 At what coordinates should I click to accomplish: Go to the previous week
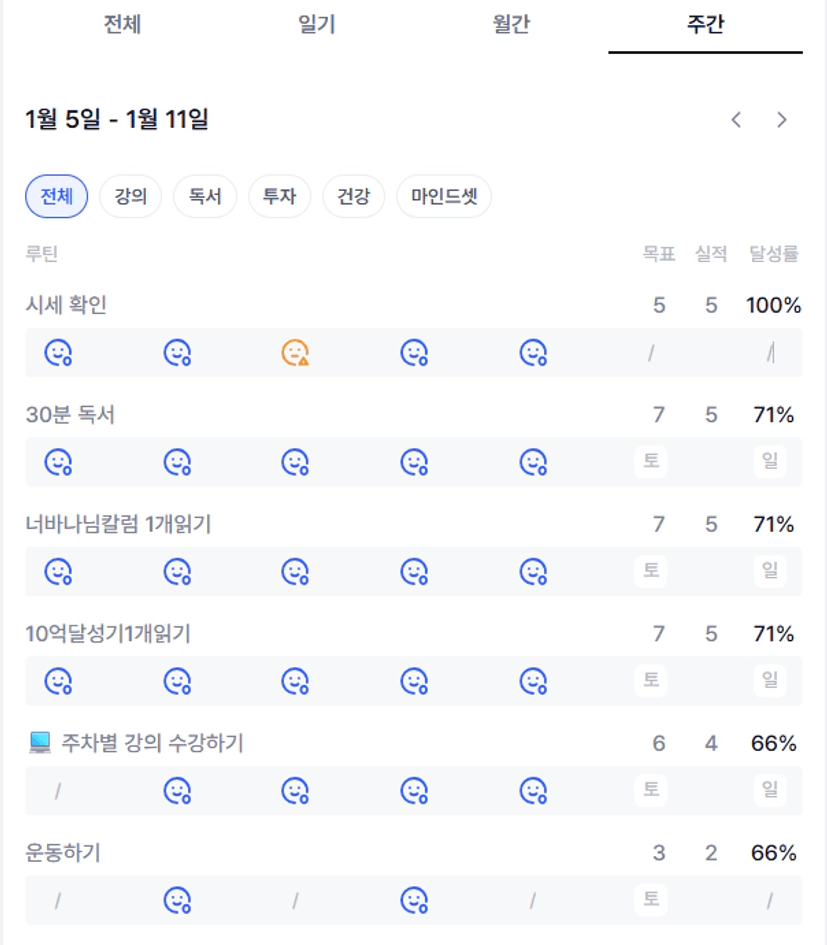(x=736, y=120)
